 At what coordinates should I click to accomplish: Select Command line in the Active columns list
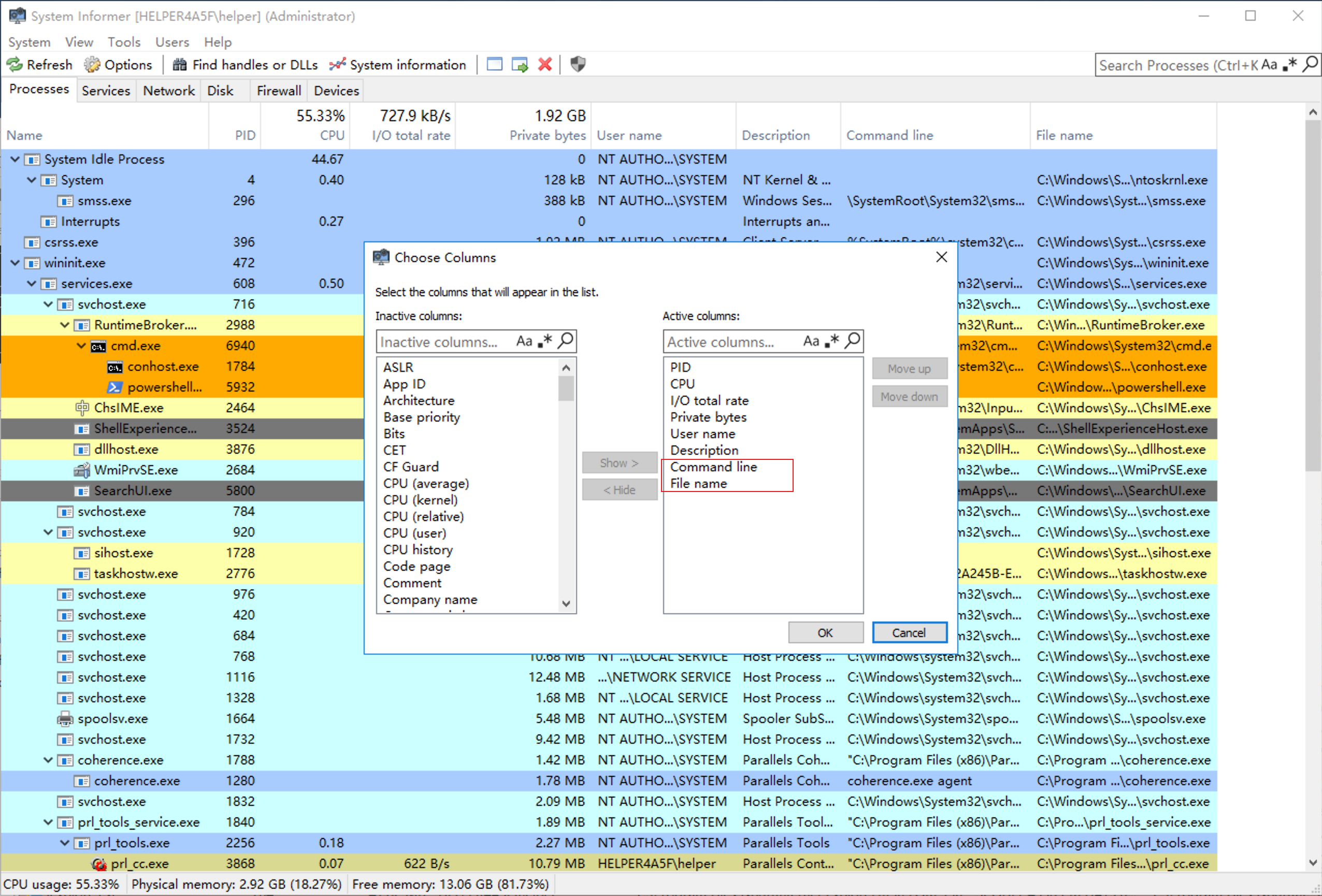(x=713, y=467)
